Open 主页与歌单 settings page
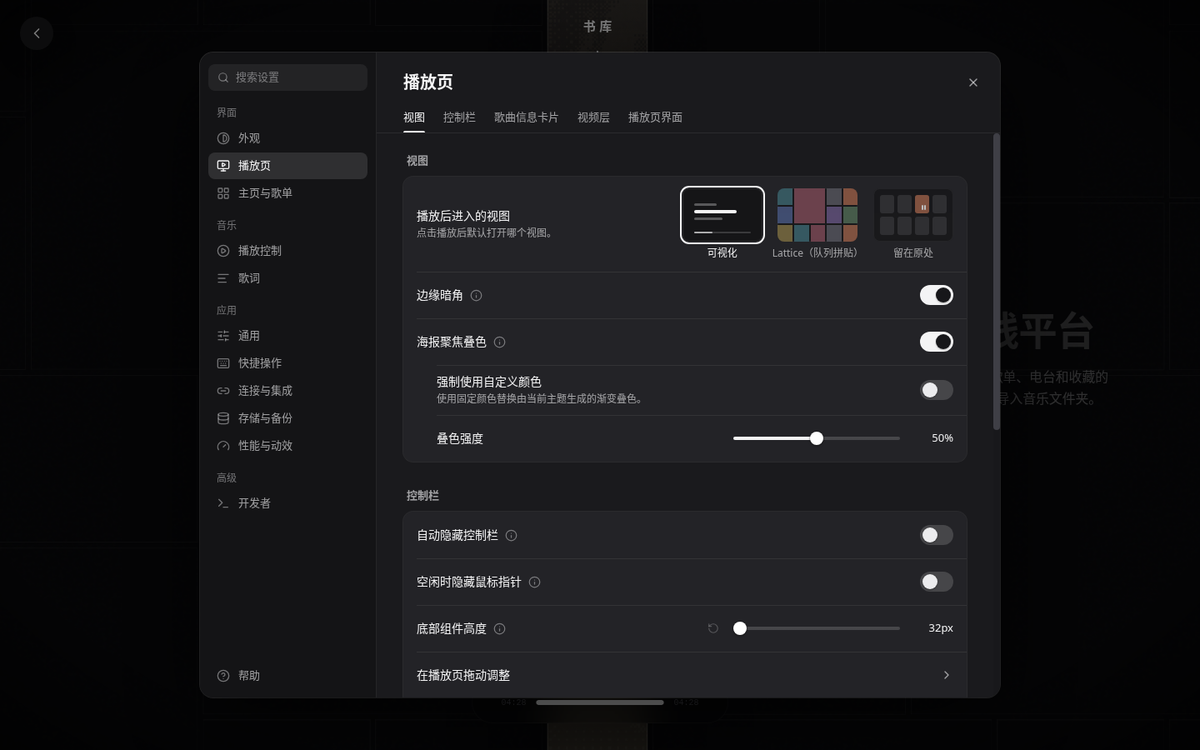This screenshot has width=1200, height=750. coord(288,193)
